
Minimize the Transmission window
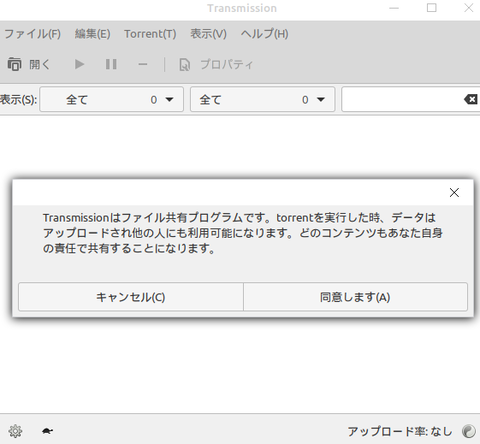coord(394,8)
